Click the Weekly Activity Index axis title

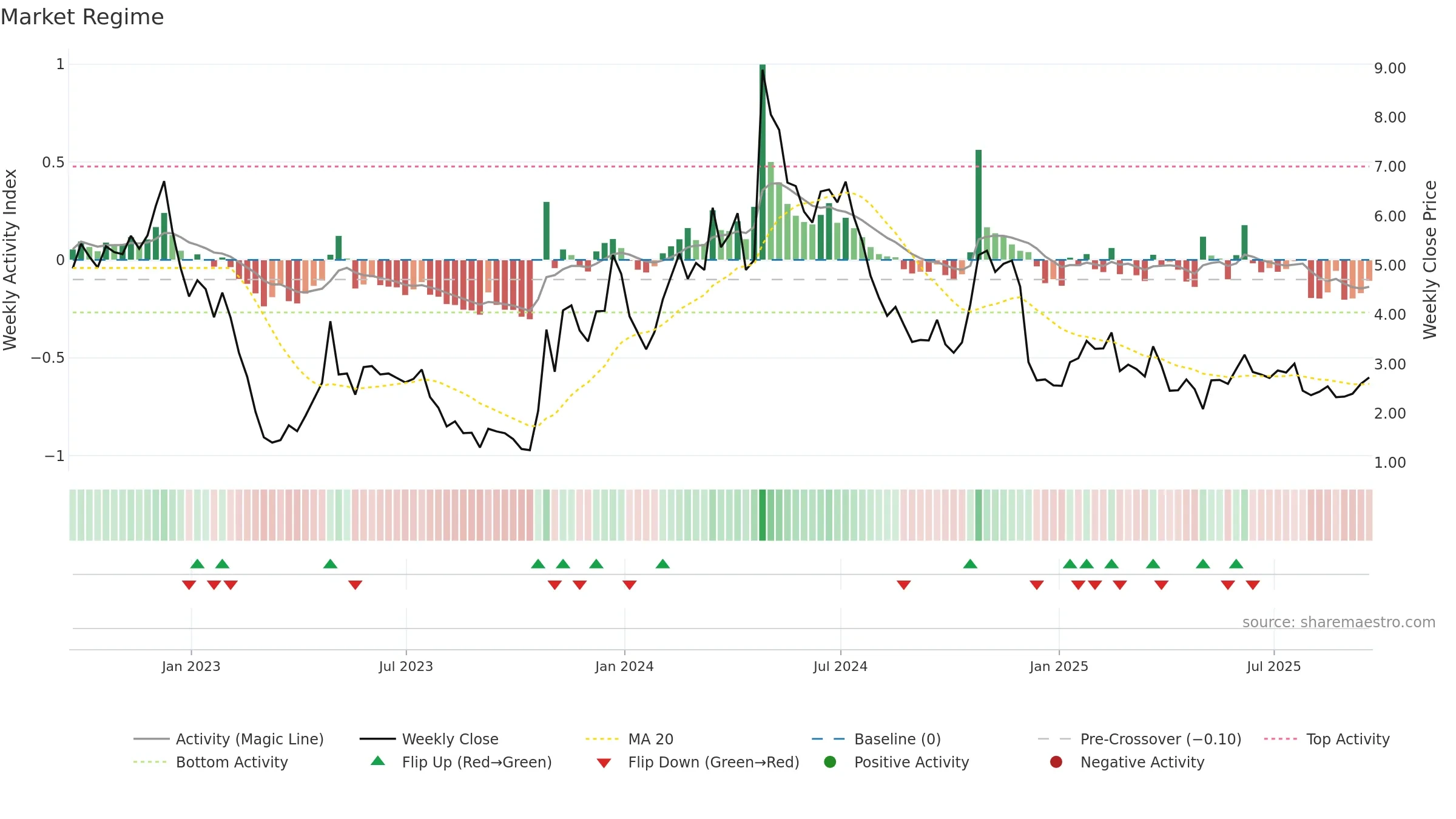tap(10, 260)
